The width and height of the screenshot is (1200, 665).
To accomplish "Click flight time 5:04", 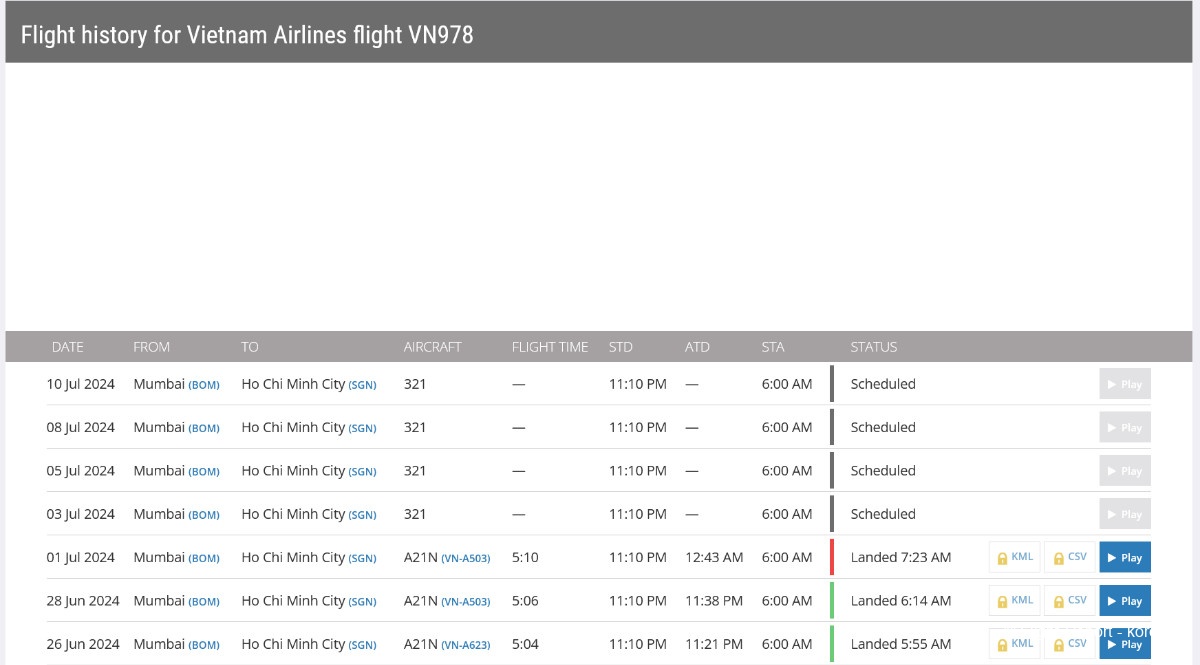I will pyautogui.click(x=525, y=644).
